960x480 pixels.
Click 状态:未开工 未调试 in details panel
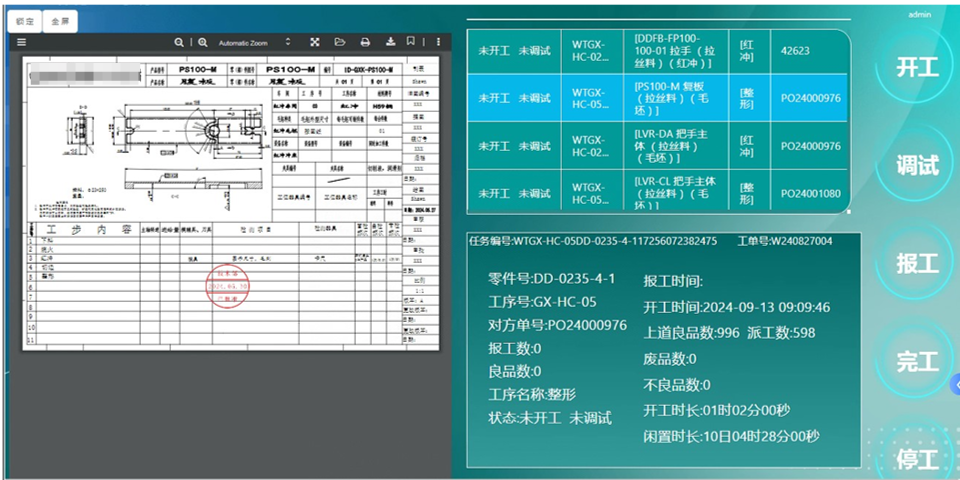(550, 418)
